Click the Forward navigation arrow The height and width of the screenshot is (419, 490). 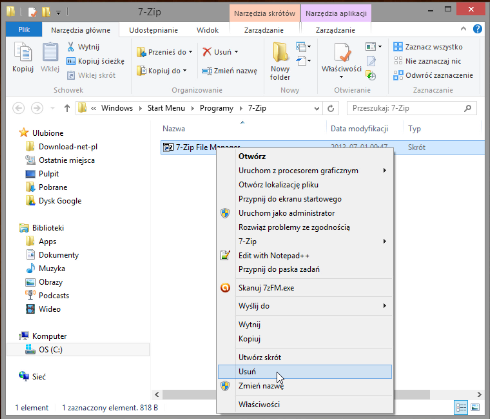pos(37,108)
